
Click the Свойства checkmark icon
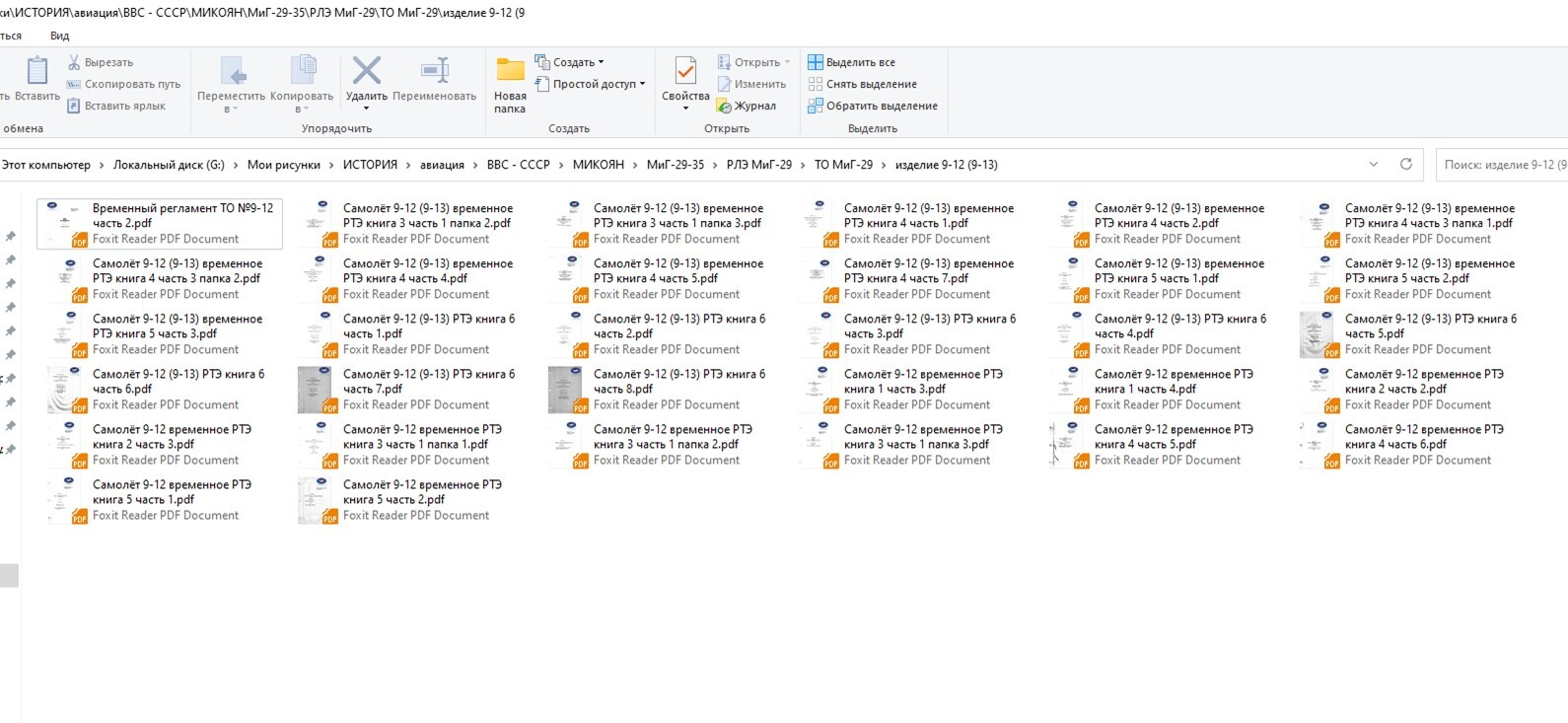685,71
